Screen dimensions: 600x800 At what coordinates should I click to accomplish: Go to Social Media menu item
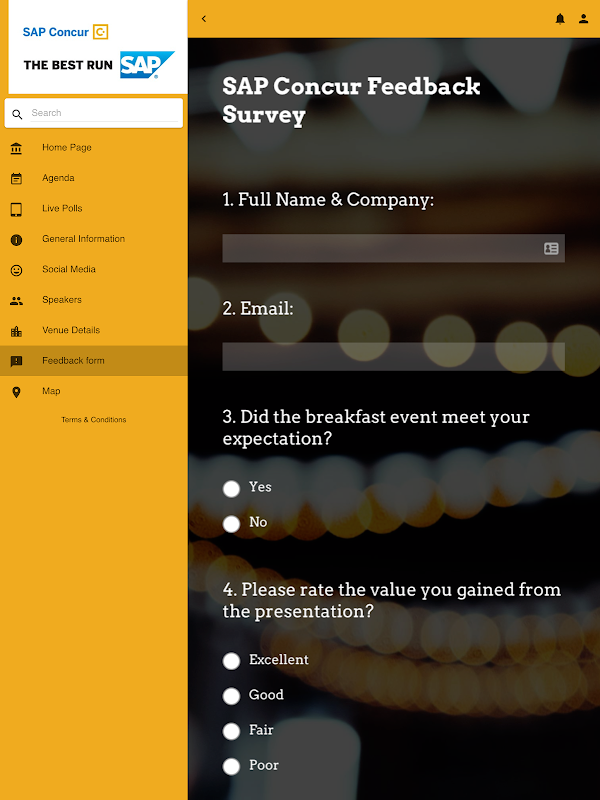(x=94, y=269)
